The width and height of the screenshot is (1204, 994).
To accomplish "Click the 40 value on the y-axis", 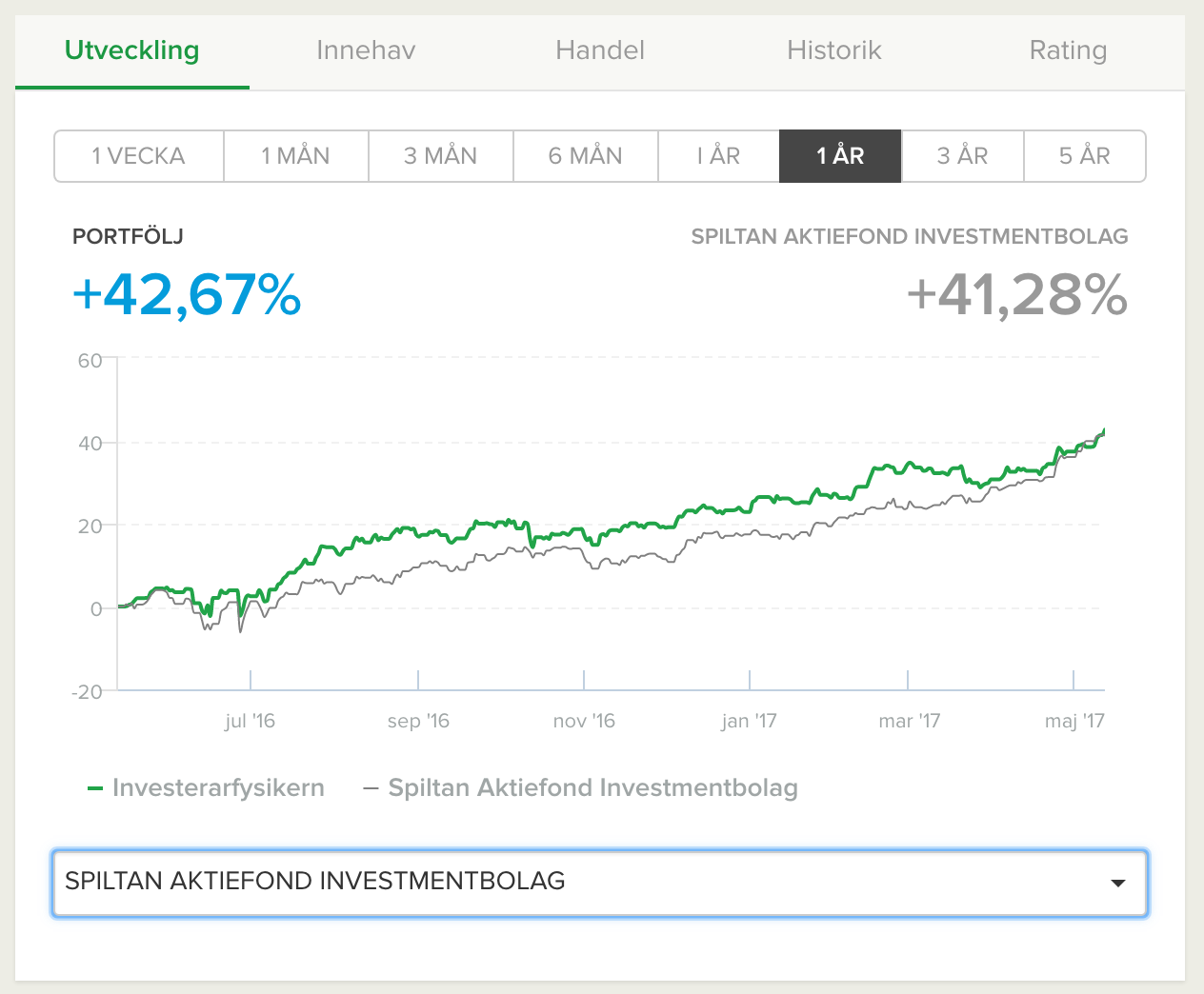I will pyautogui.click(x=90, y=444).
